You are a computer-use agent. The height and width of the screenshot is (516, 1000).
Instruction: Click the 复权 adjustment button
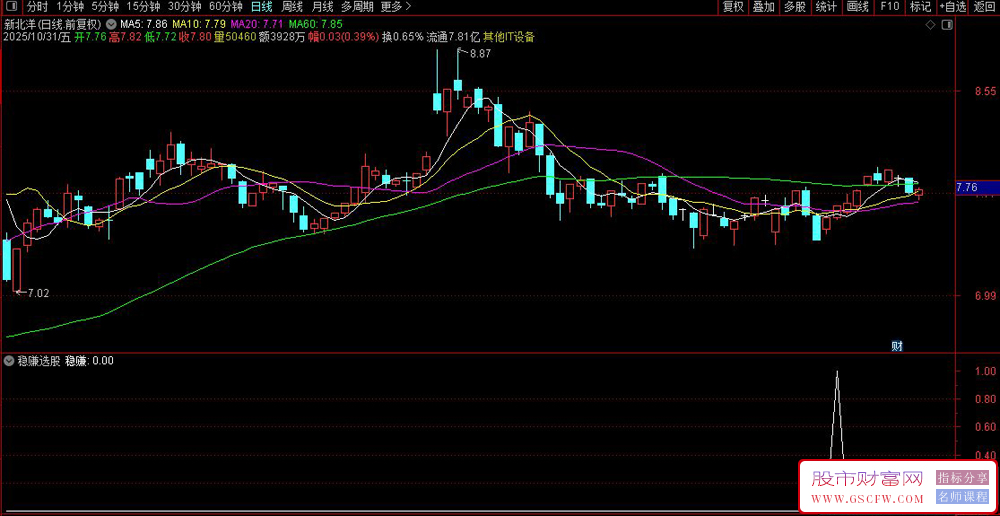click(733, 7)
